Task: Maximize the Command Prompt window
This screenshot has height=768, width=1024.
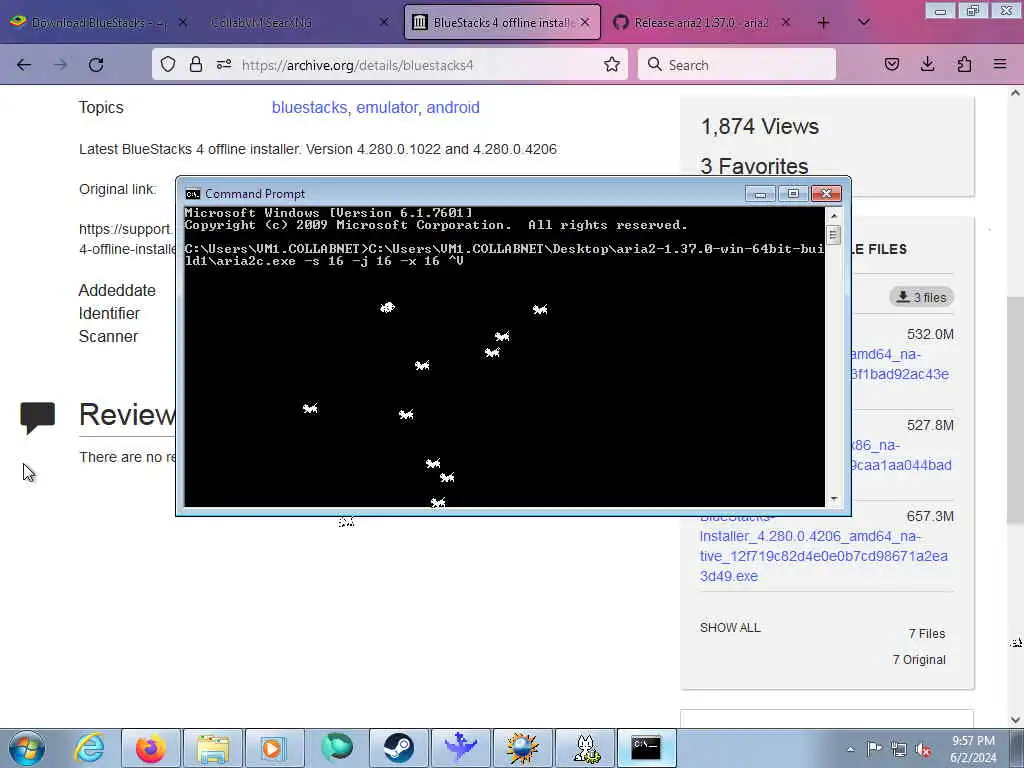Action: click(x=793, y=194)
